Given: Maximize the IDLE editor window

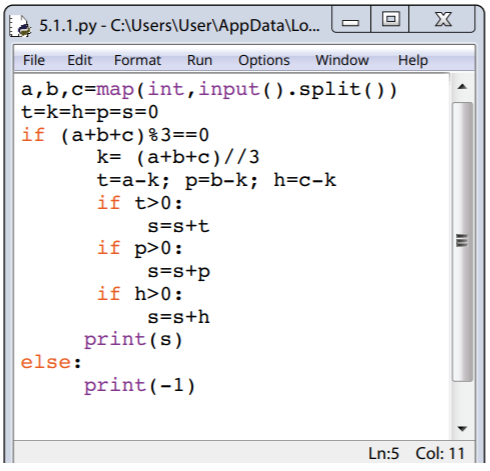Looking at the screenshot, I should click(390, 19).
